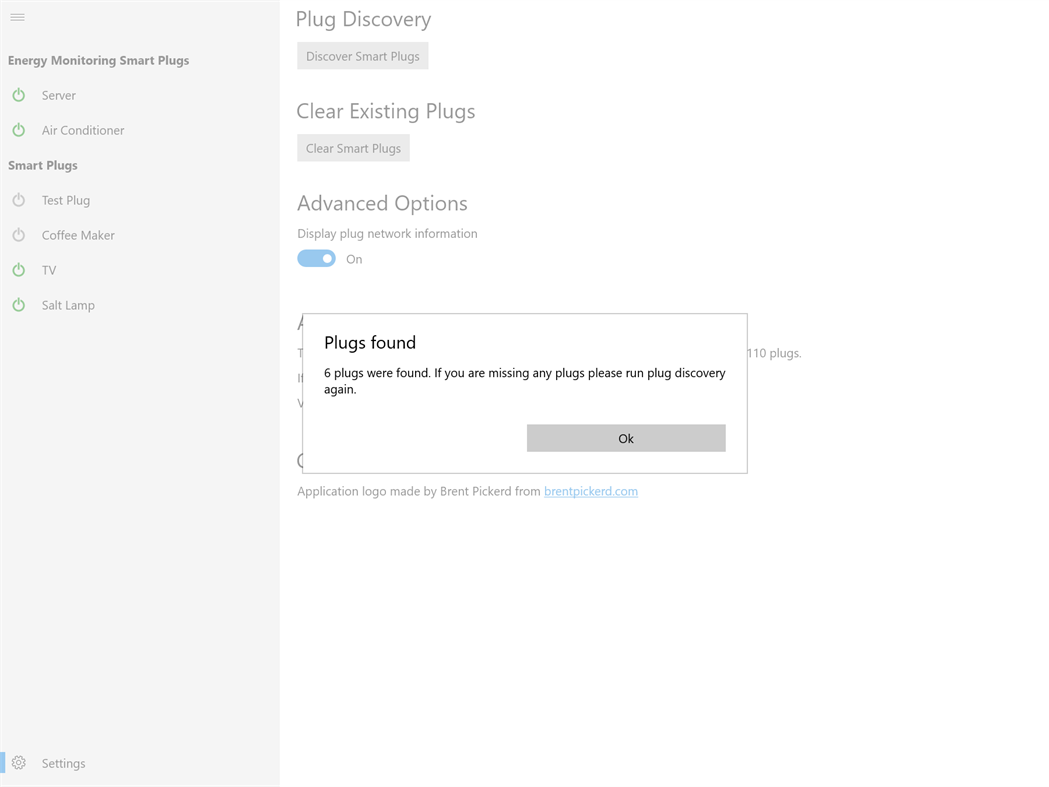Screen dimensions: 1049x787
Task: Click the Discover Smart Plugs button
Action: click(362, 56)
